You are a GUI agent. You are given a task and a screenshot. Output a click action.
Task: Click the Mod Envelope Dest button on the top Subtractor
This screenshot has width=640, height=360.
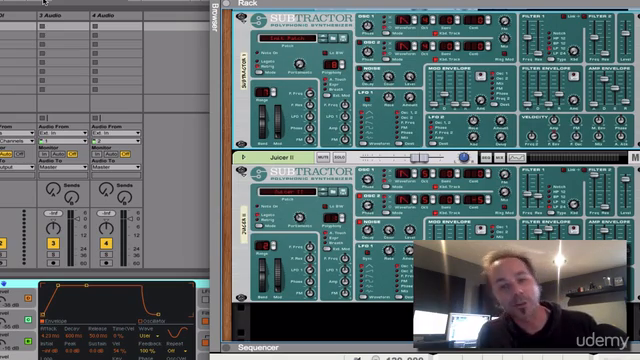pyautogui.click(x=494, y=104)
